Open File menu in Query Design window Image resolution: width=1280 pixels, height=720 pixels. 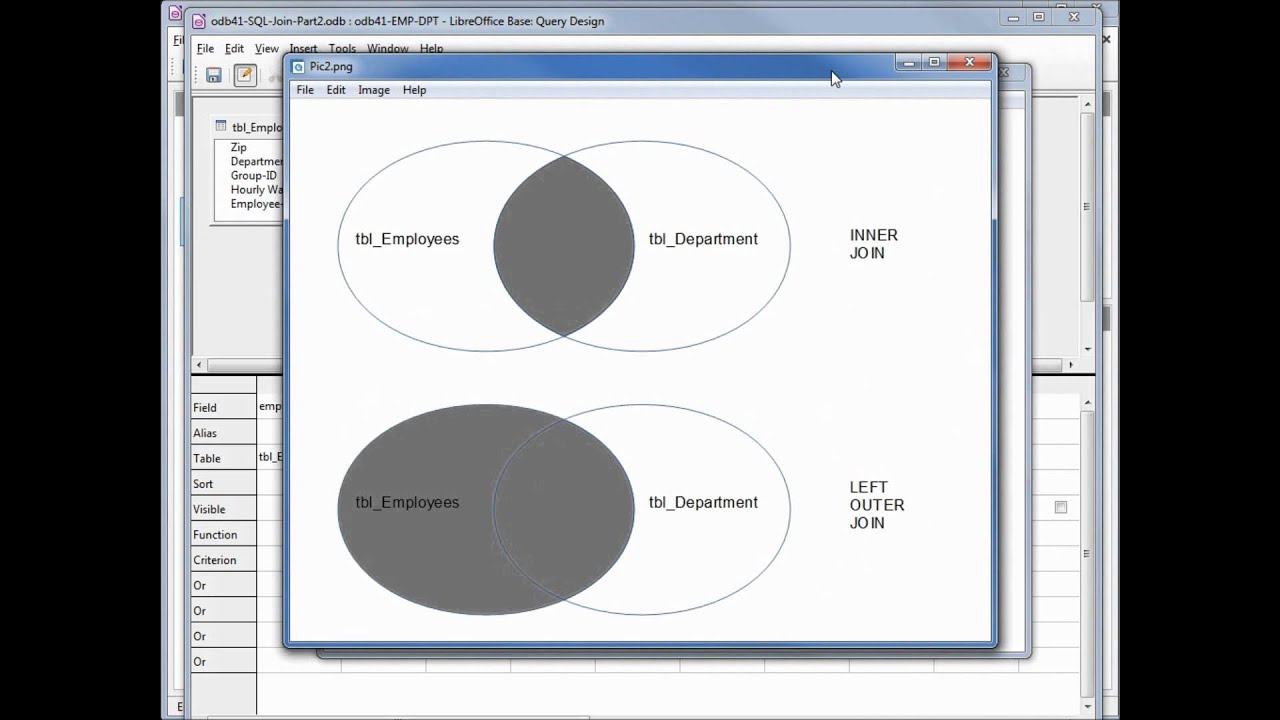point(205,48)
